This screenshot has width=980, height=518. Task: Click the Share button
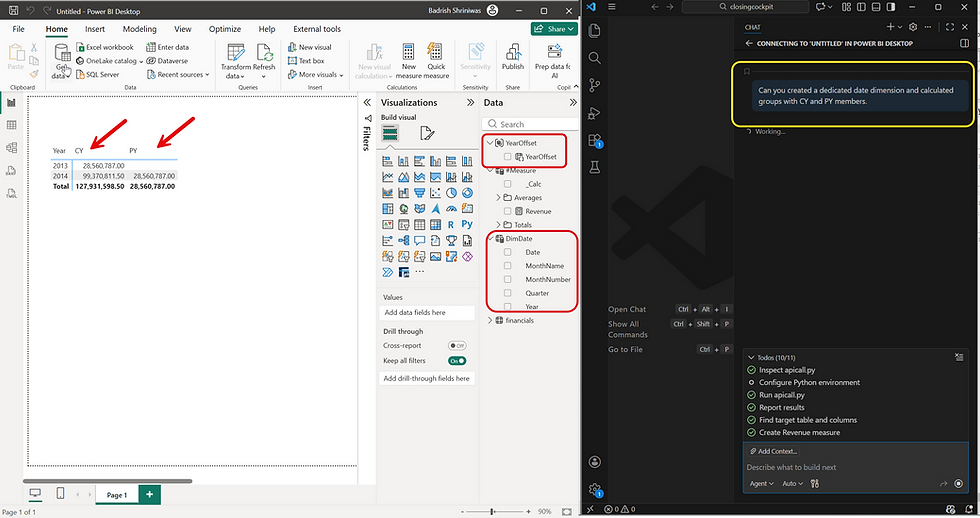point(554,29)
